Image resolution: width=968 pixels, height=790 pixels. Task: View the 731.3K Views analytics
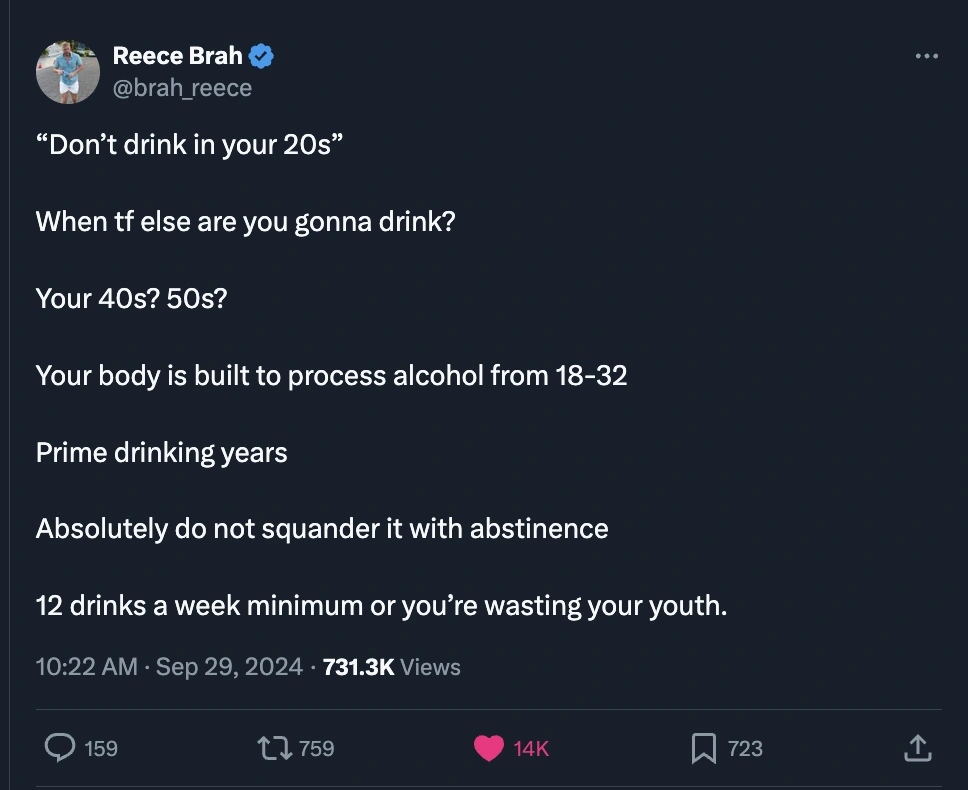(392, 667)
